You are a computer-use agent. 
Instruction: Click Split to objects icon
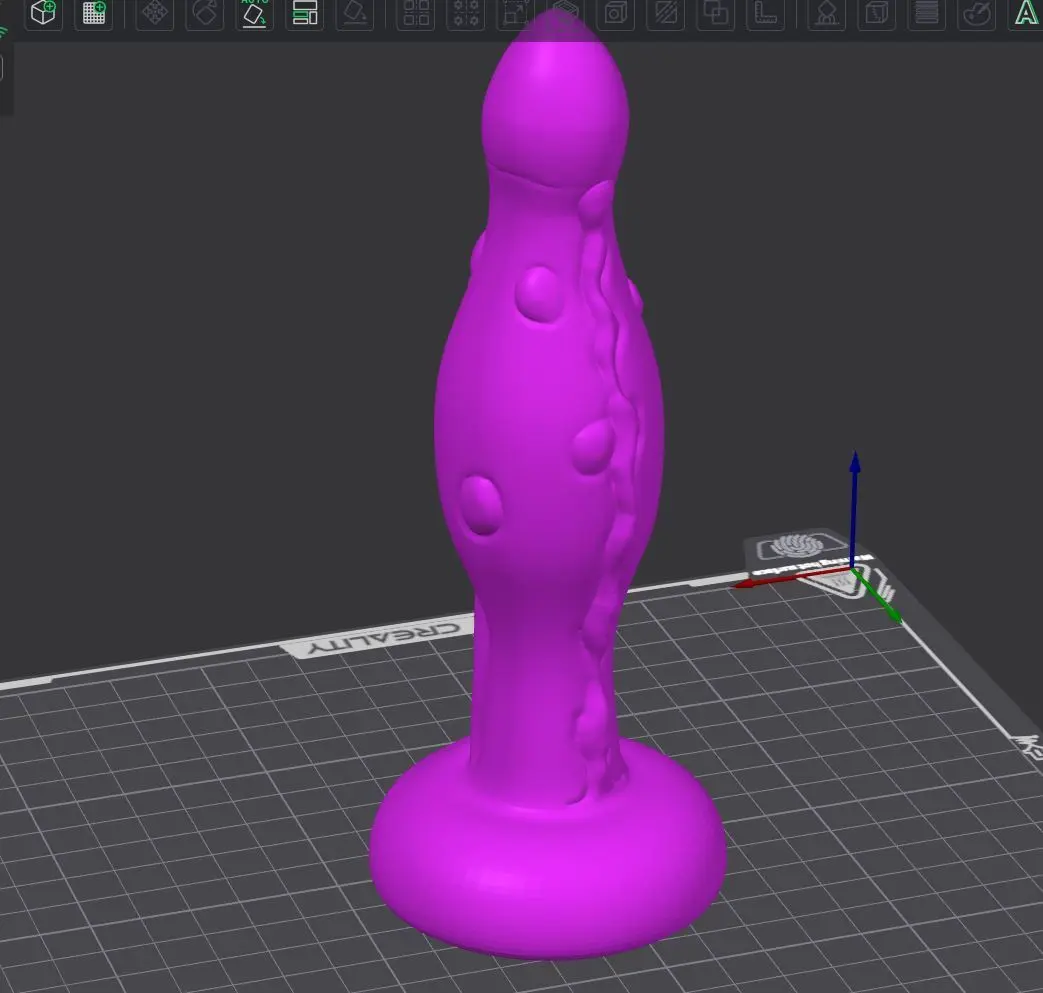(416, 13)
